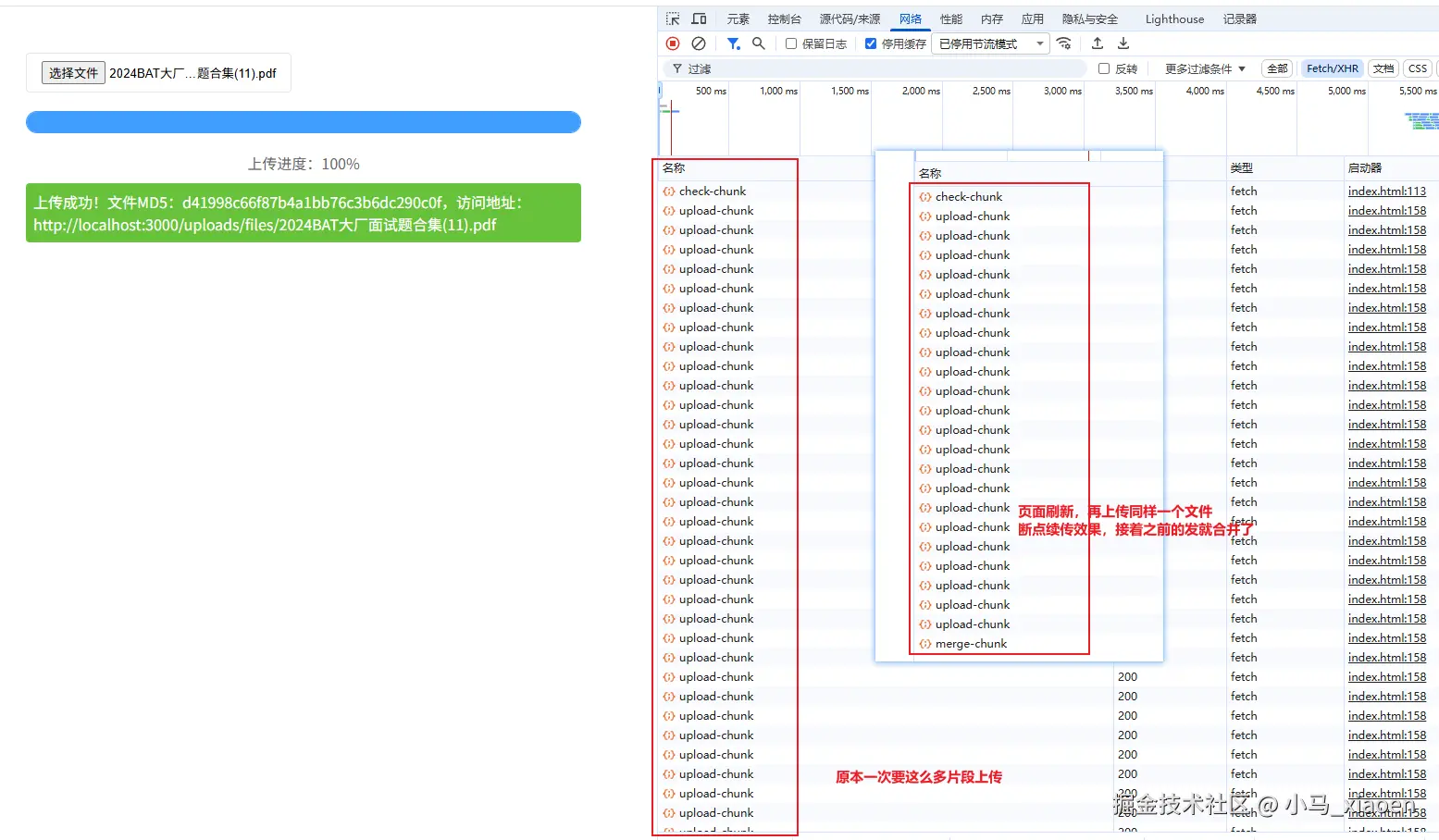Activate the inspect element picker icon
This screenshot has width=1439, height=840.
pyautogui.click(x=673, y=19)
